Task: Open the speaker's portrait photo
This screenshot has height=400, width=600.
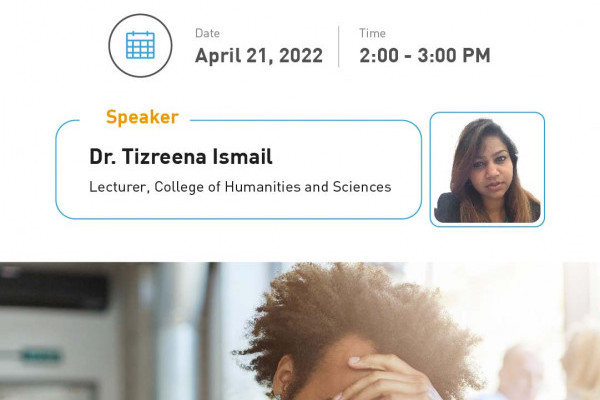Action: (x=487, y=168)
